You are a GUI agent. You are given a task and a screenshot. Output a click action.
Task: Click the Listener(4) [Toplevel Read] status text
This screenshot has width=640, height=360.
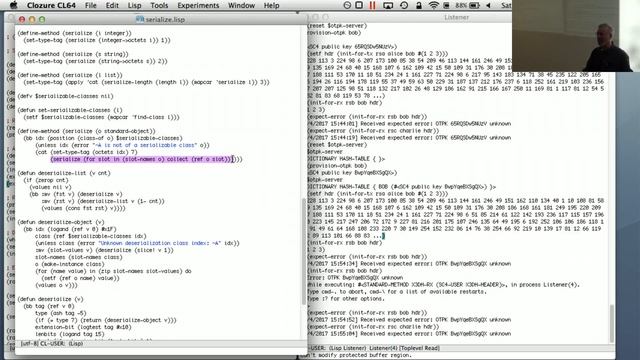tap(404, 348)
